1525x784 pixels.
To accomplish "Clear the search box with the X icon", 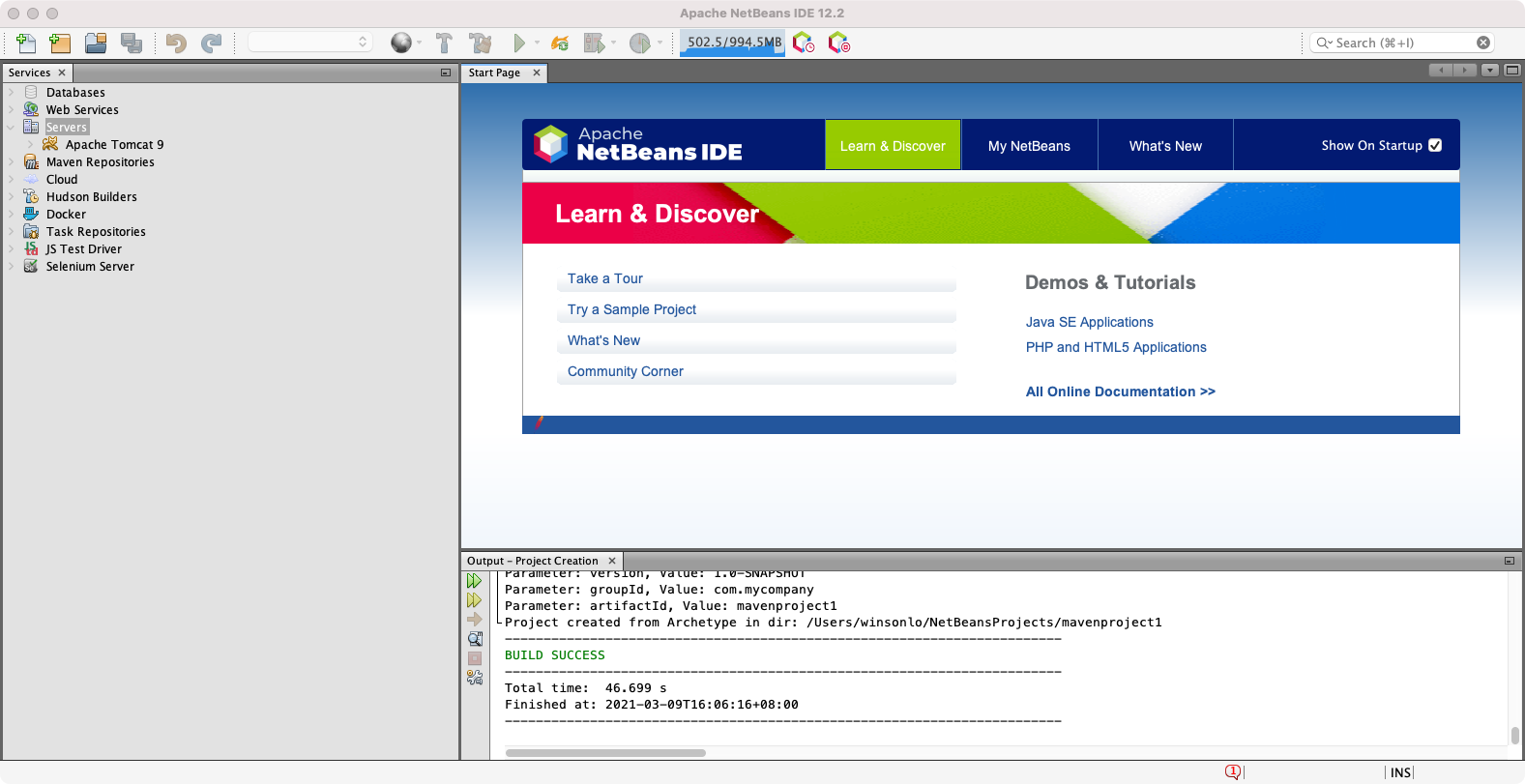I will coord(1483,43).
